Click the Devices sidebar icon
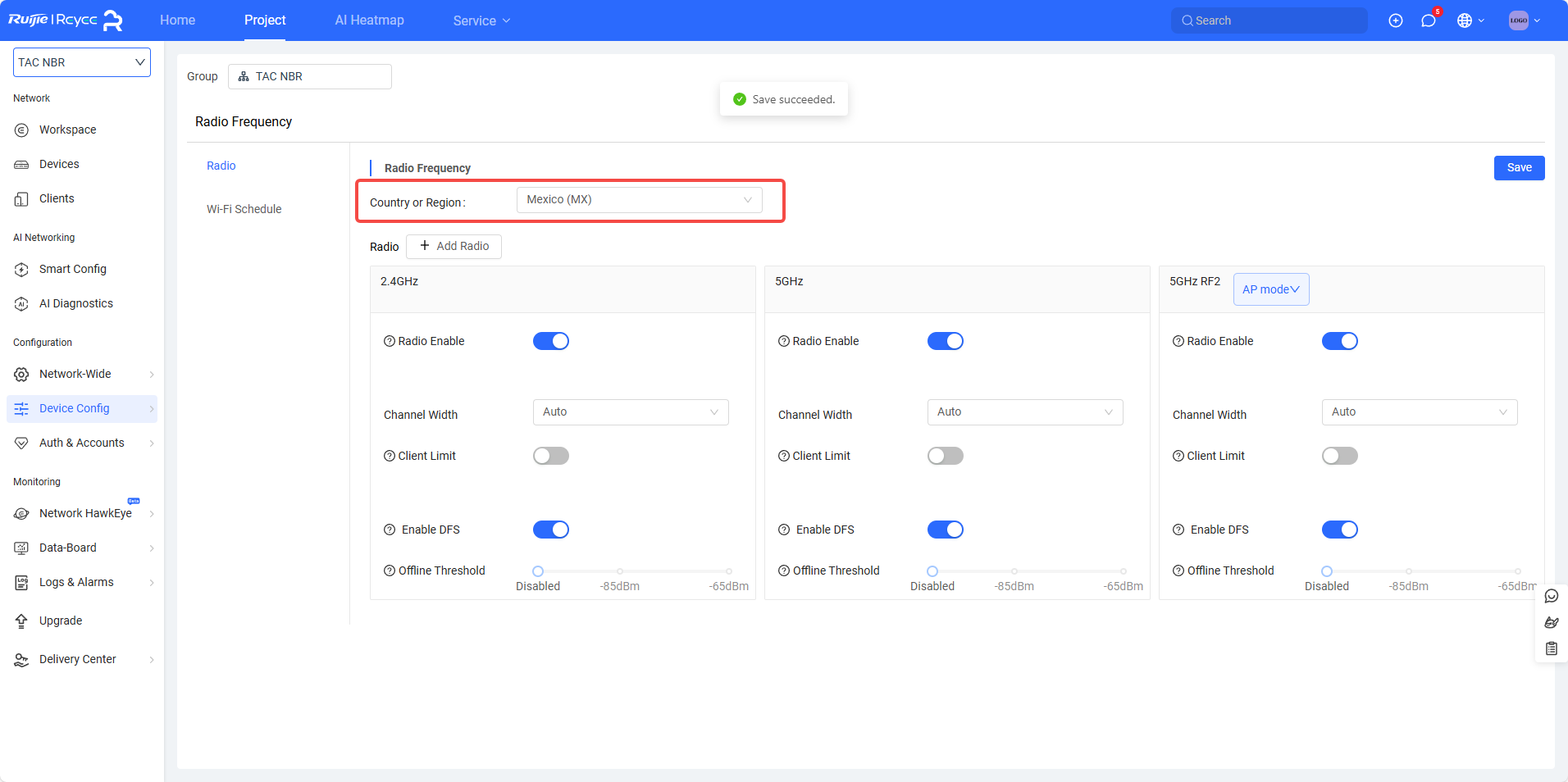The height and width of the screenshot is (782, 1568). [21, 165]
